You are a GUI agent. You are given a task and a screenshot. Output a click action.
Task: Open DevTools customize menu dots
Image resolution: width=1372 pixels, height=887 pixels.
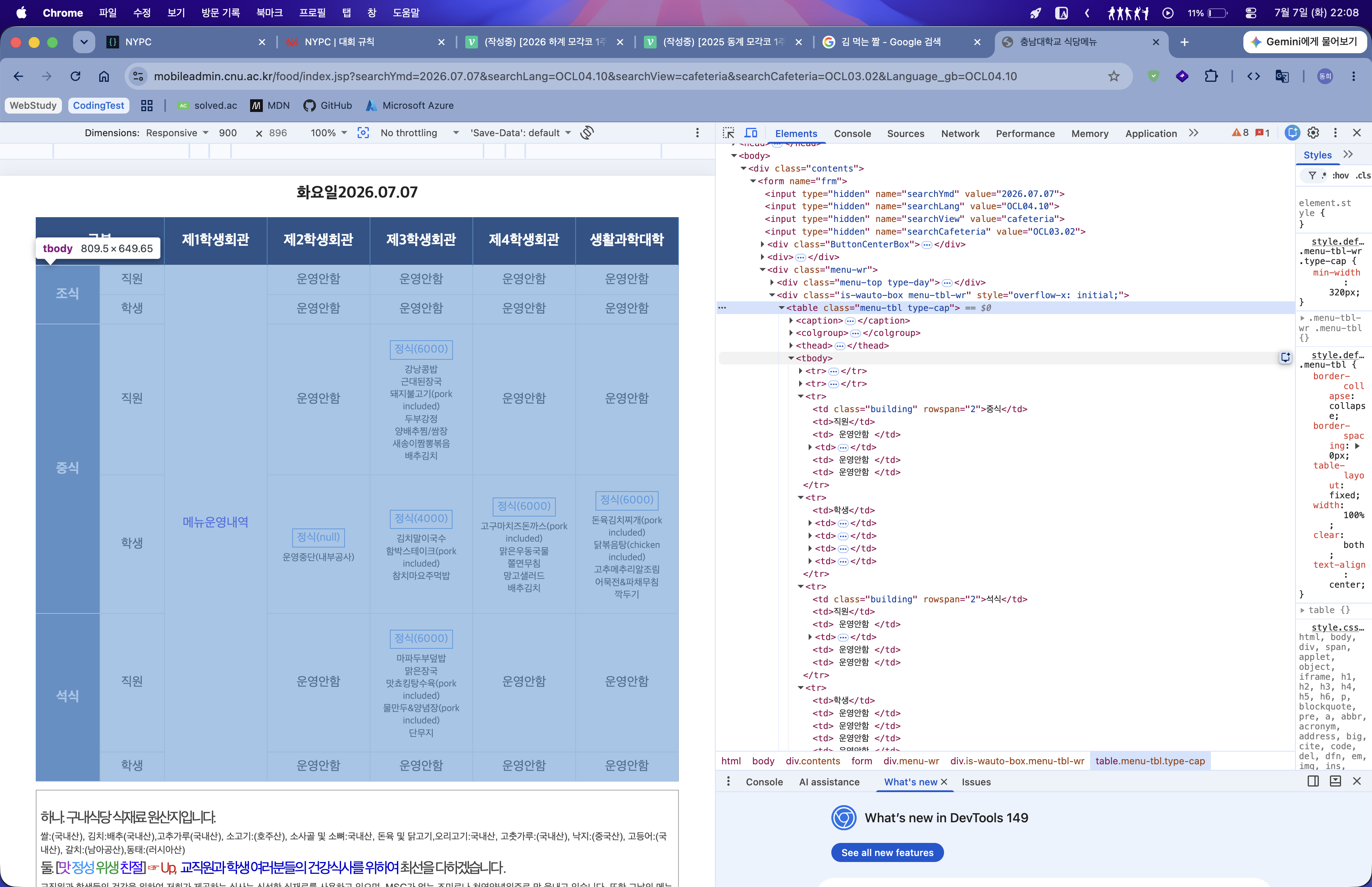pyautogui.click(x=1335, y=133)
